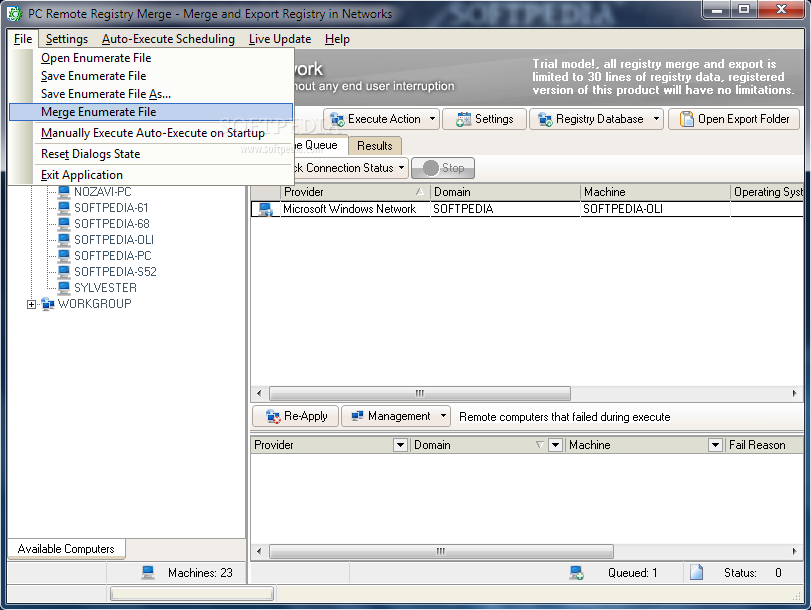Open Auto-Execute Scheduling menu
This screenshot has width=811, height=610.
(x=168, y=39)
